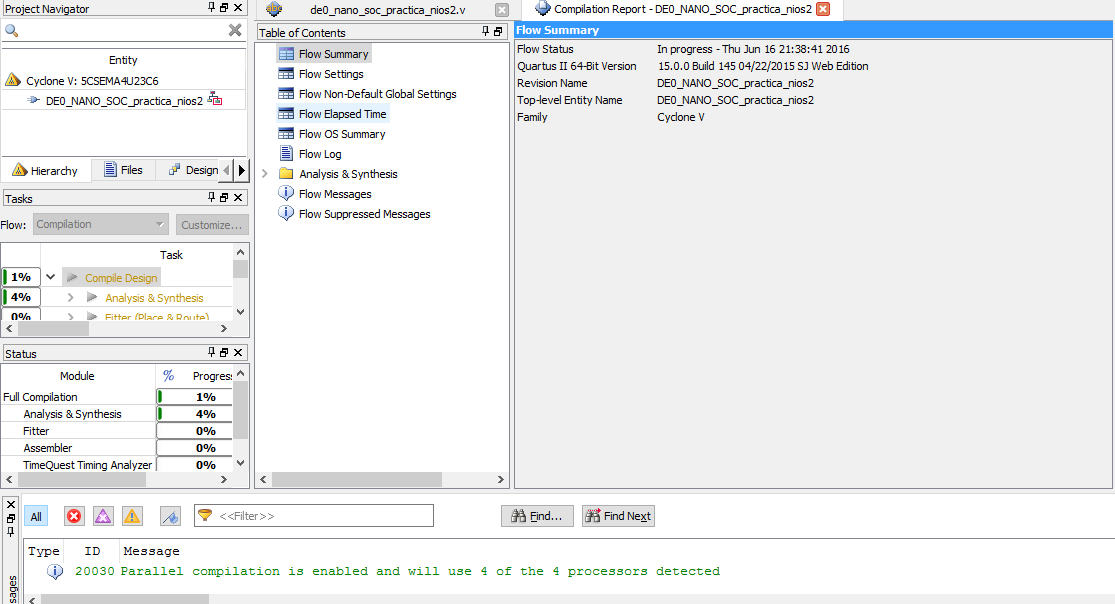Open Flow Non-Default Global Settings
Screen dimensions: 1115x604
(x=378, y=94)
